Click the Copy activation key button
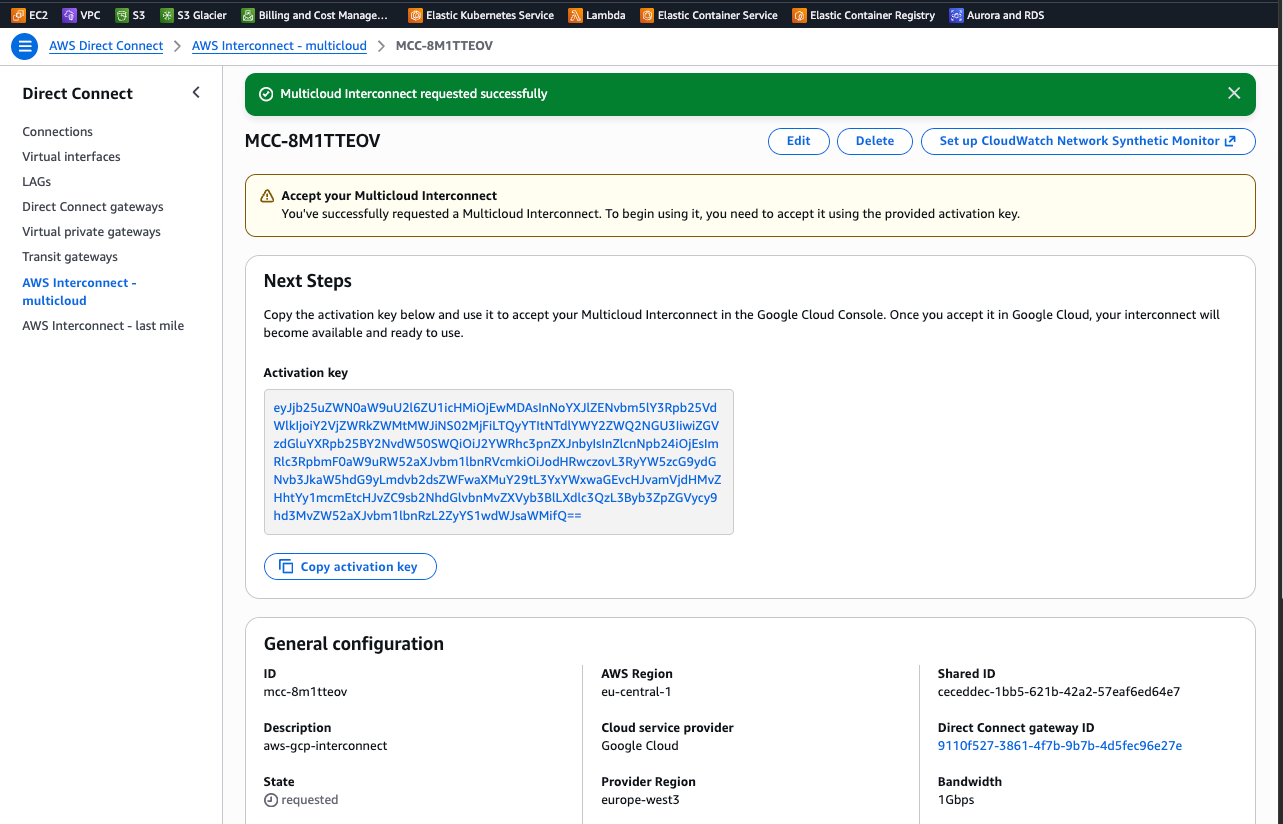 click(350, 566)
